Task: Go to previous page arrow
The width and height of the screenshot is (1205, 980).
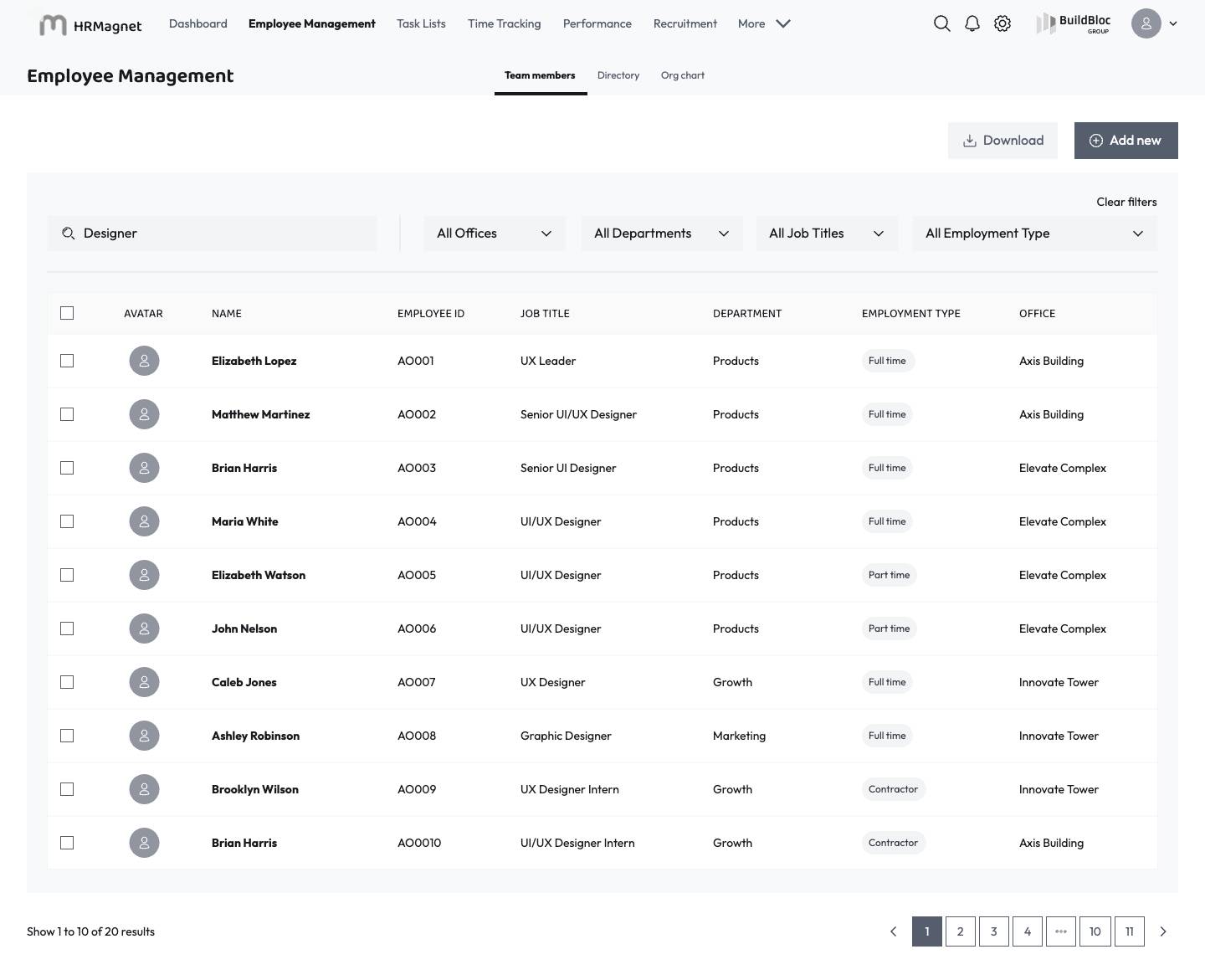Action: (893, 931)
